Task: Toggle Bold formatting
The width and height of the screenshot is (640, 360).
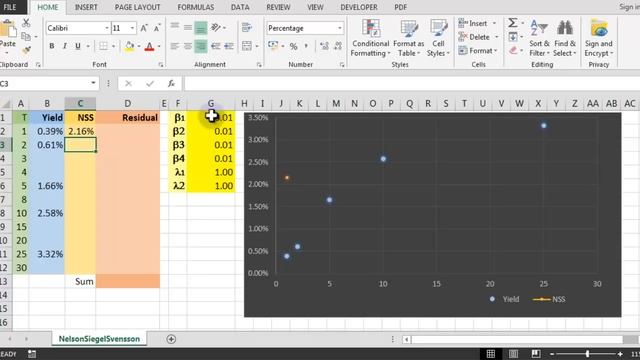Action: (x=52, y=46)
